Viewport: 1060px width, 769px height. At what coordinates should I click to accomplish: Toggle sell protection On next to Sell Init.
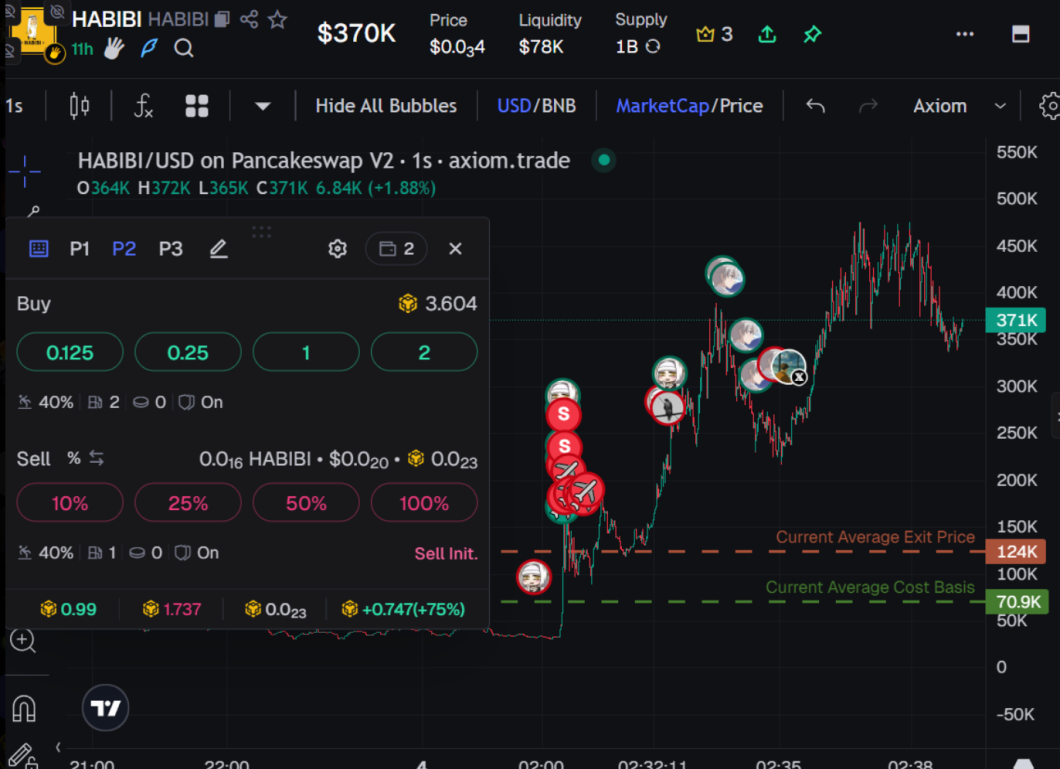coord(196,553)
